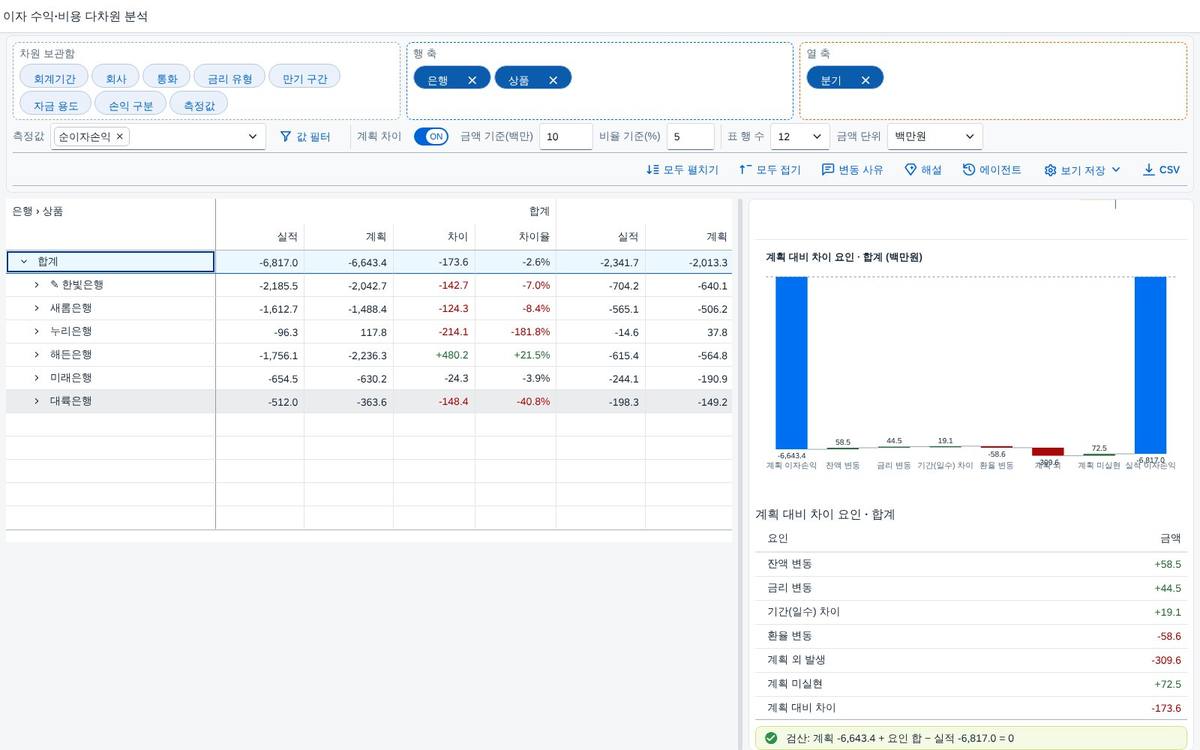Select the 계획 외 발생 factor row
The width and height of the screenshot is (1200, 750).
coord(971,660)
